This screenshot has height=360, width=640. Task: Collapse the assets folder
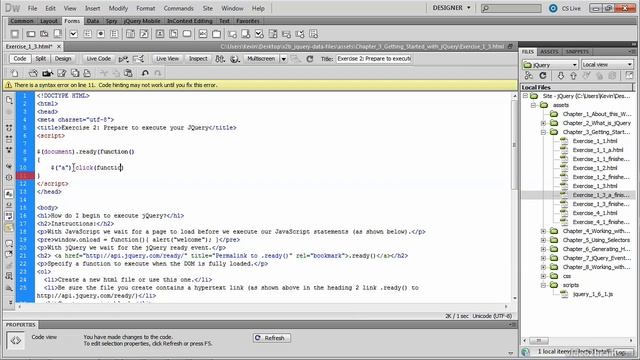(x=533, y=105)
